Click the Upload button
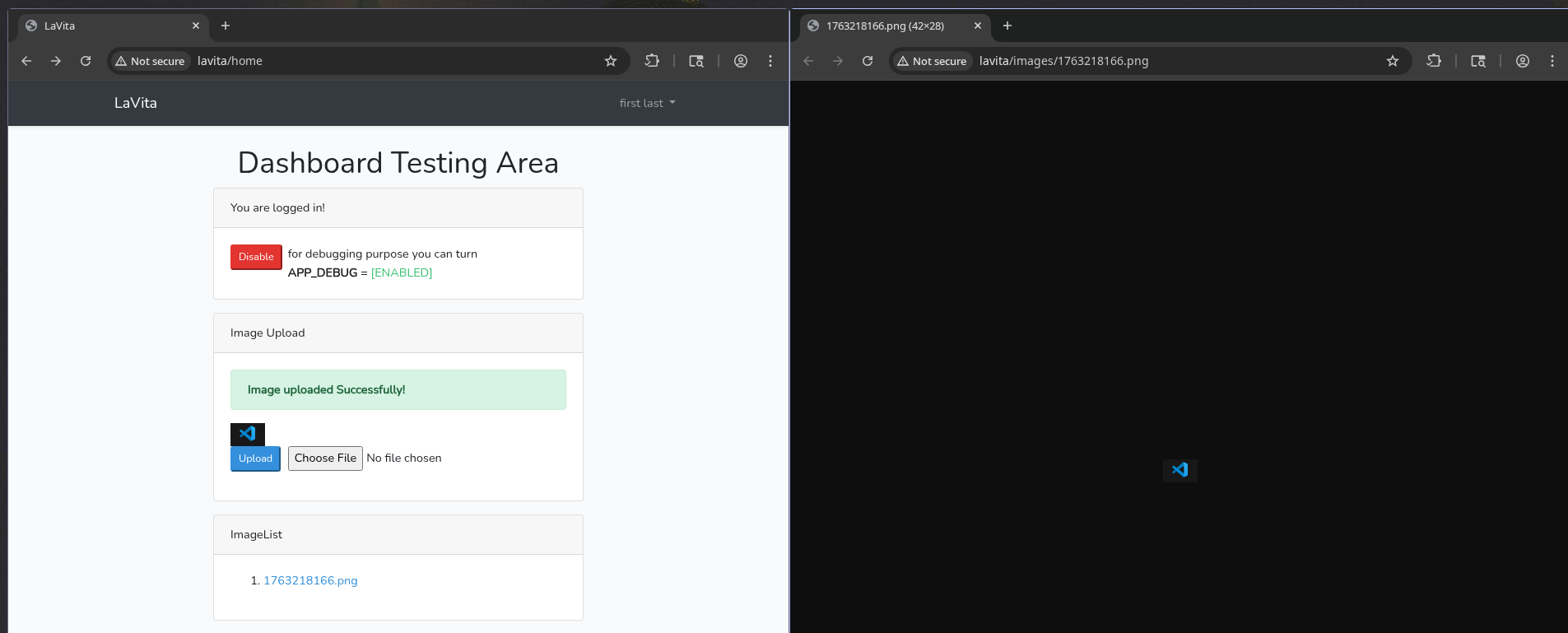1568x633 pixels. pos(255,458)
